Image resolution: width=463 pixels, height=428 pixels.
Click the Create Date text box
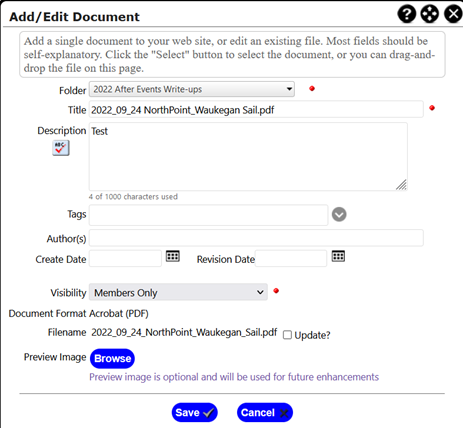pyautogui.click(x=125, y=258)
